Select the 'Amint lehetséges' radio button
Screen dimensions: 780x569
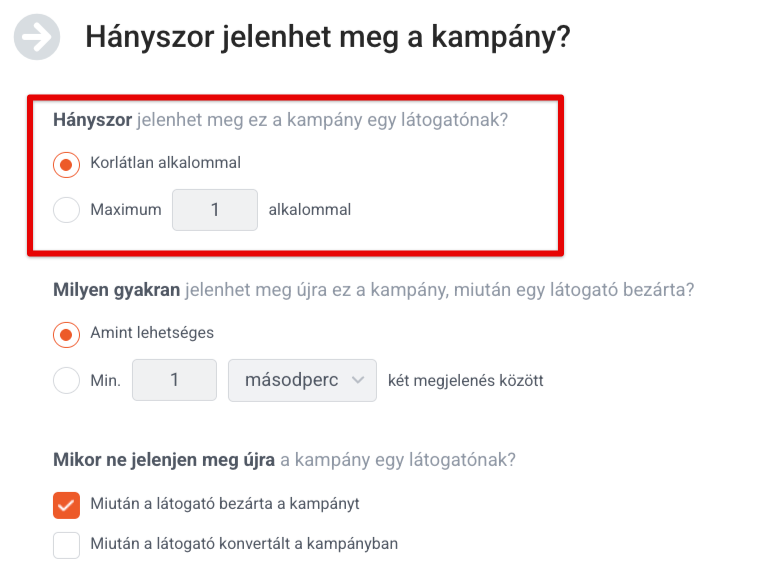(66, 335)
